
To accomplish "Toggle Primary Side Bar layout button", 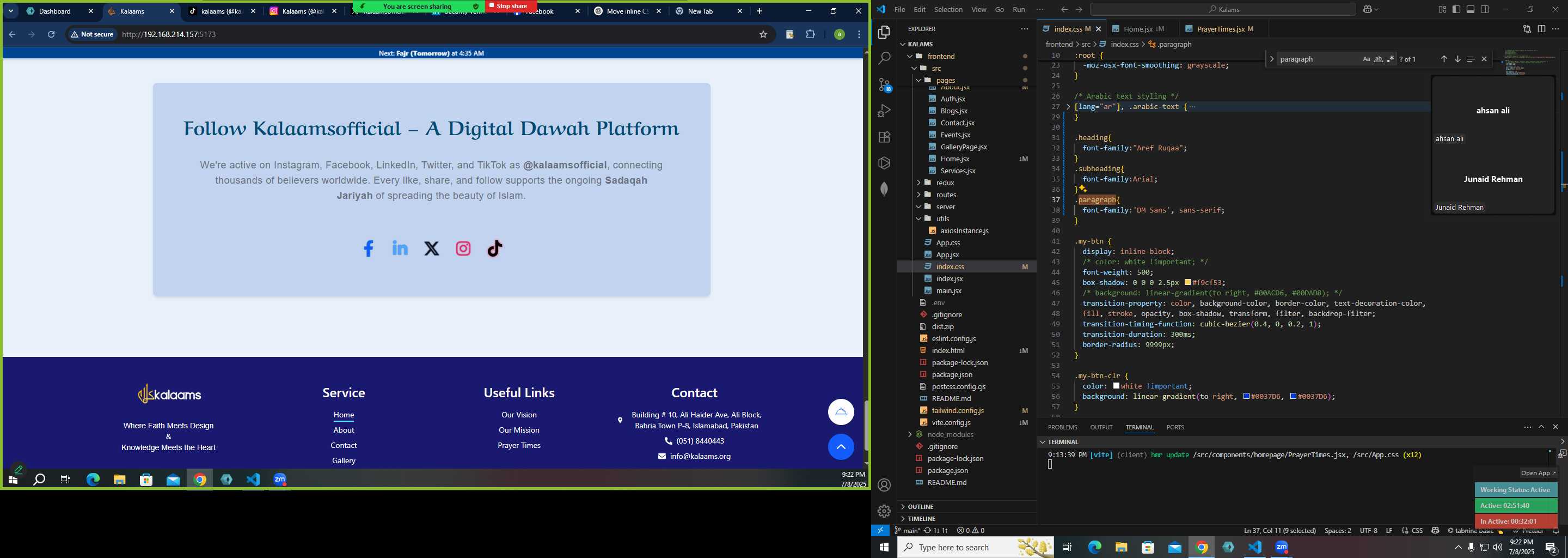I will (x=1456, y=10).
